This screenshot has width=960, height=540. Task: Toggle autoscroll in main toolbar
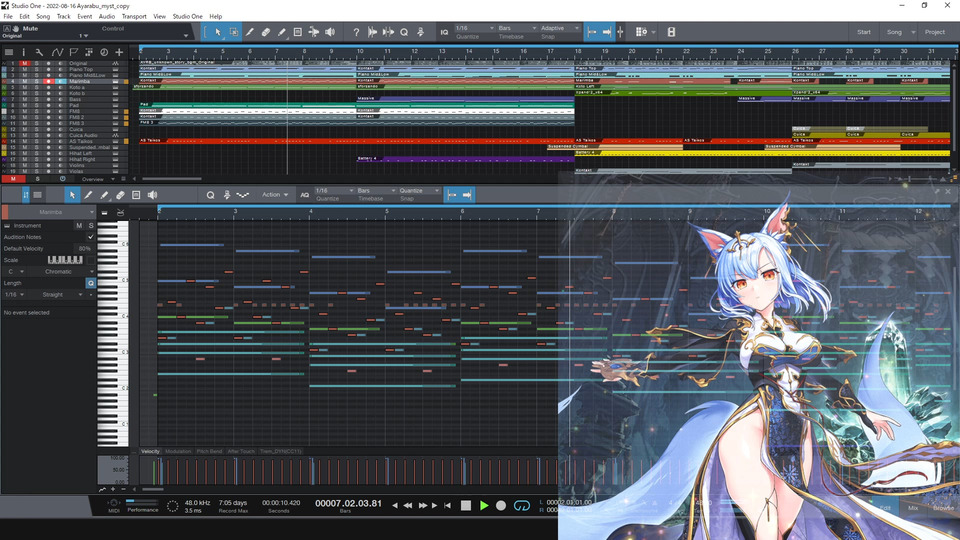tap(607, 32)
